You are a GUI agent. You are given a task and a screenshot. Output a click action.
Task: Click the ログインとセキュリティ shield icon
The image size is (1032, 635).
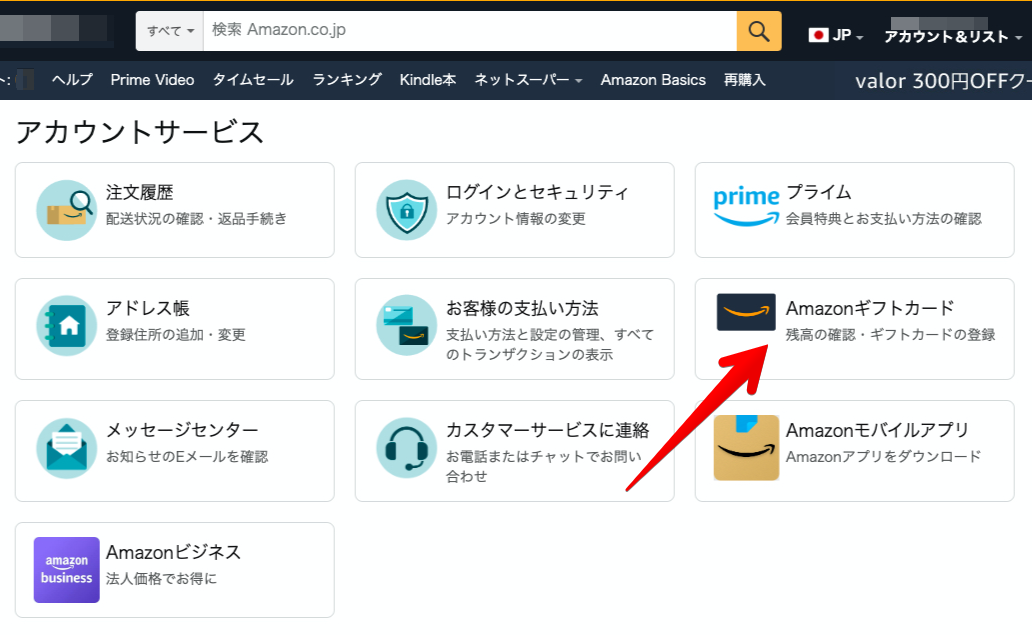(x=406, y=210)
